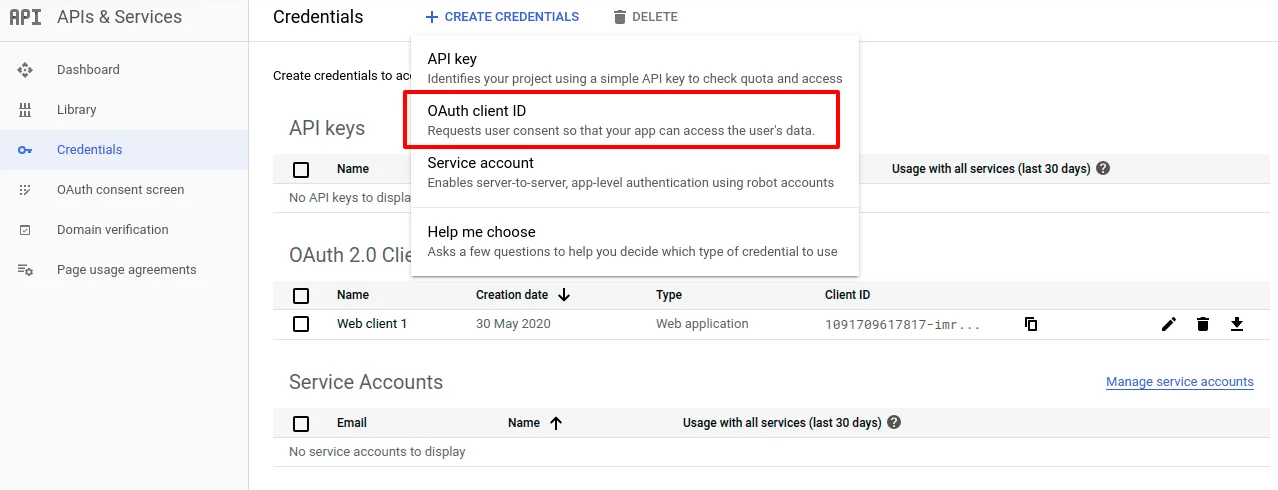Open Dashboard in the sidebar
The image size is (1278, 490).
point(124,70)
